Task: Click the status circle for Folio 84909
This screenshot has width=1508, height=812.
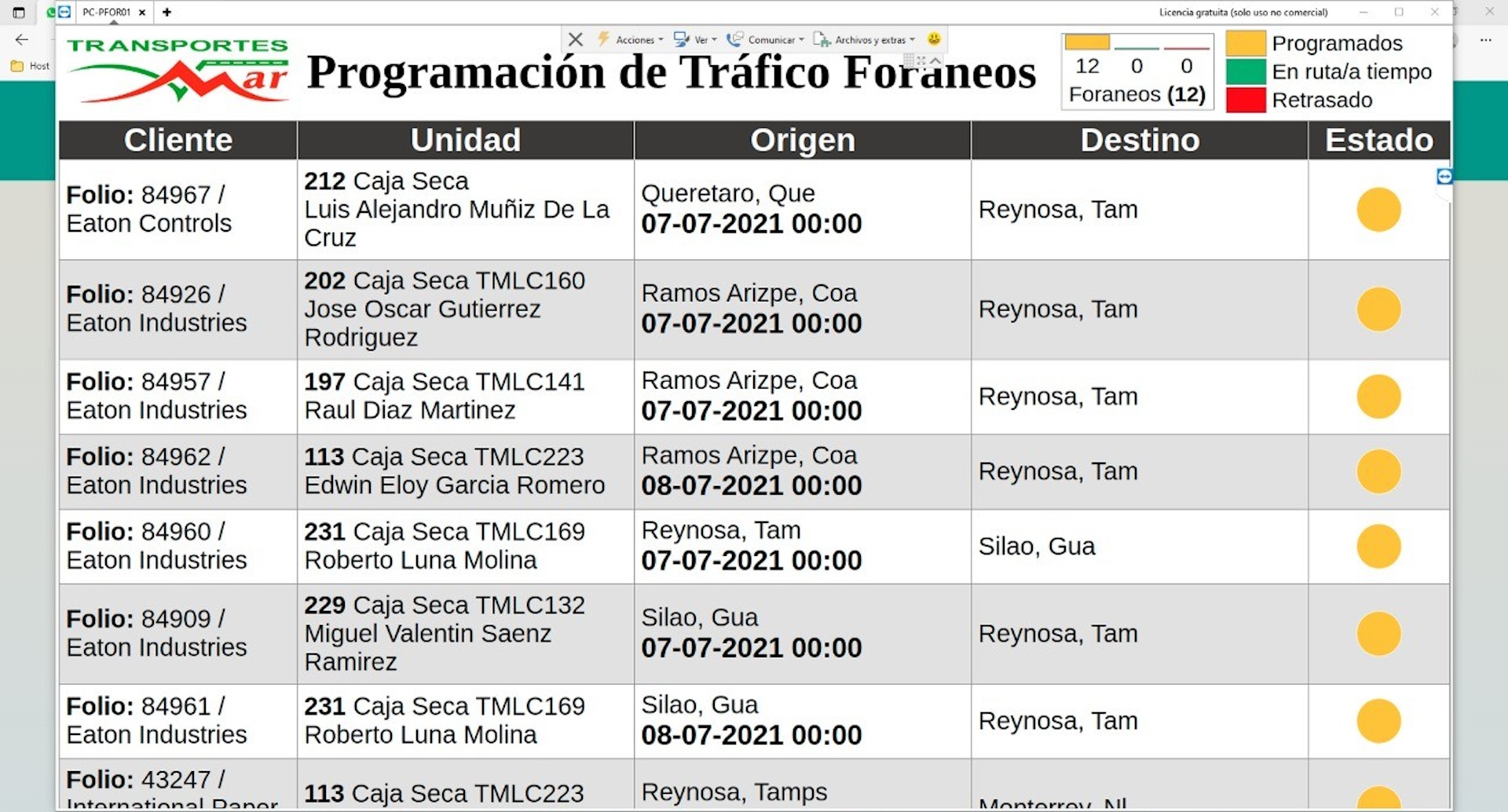Action: [x=1379, y=634]
